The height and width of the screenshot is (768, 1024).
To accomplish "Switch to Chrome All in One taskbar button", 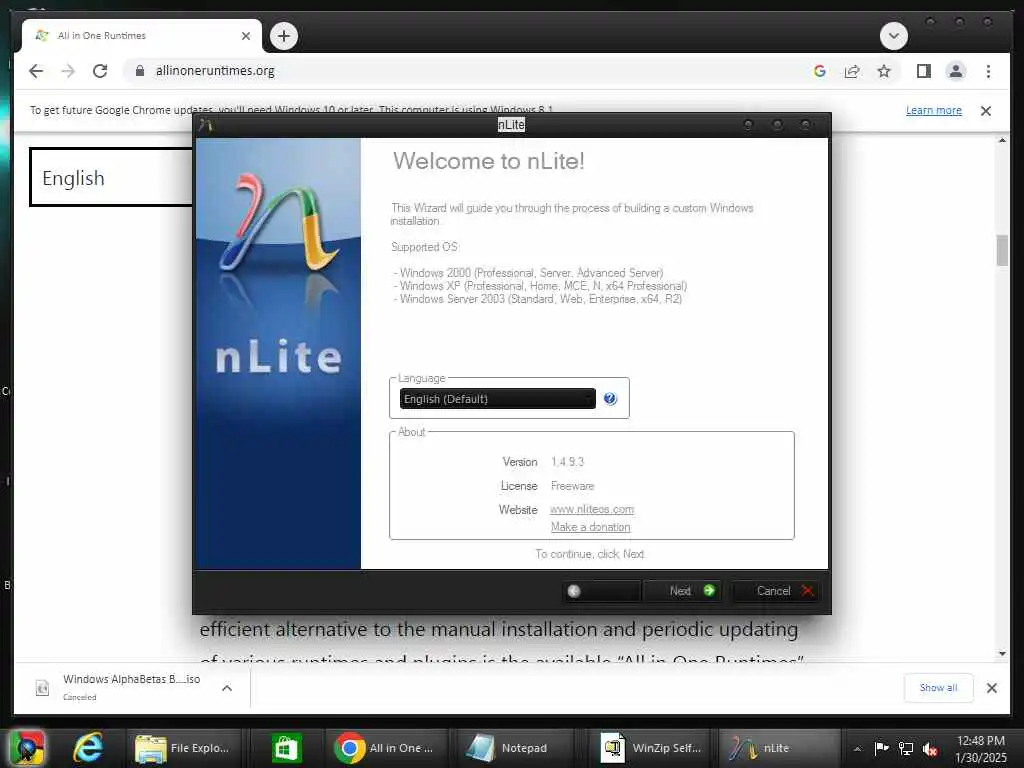I will click(385, 748).
